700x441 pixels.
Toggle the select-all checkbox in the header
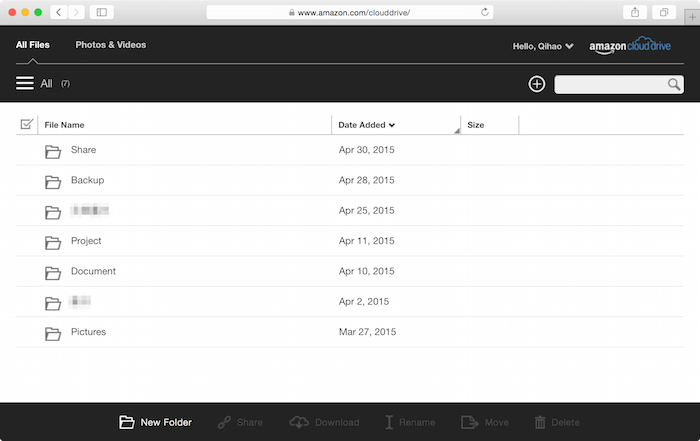[x=27, y=124]
